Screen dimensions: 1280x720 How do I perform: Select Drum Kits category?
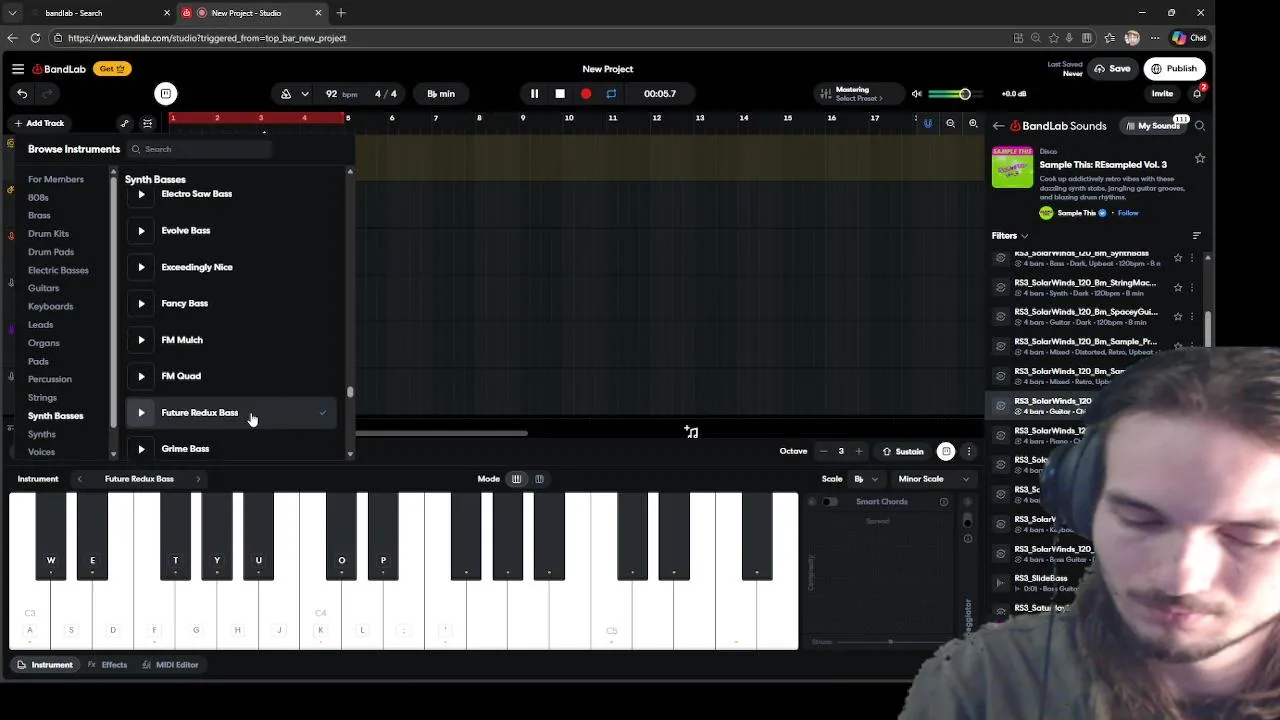(48, 234)
